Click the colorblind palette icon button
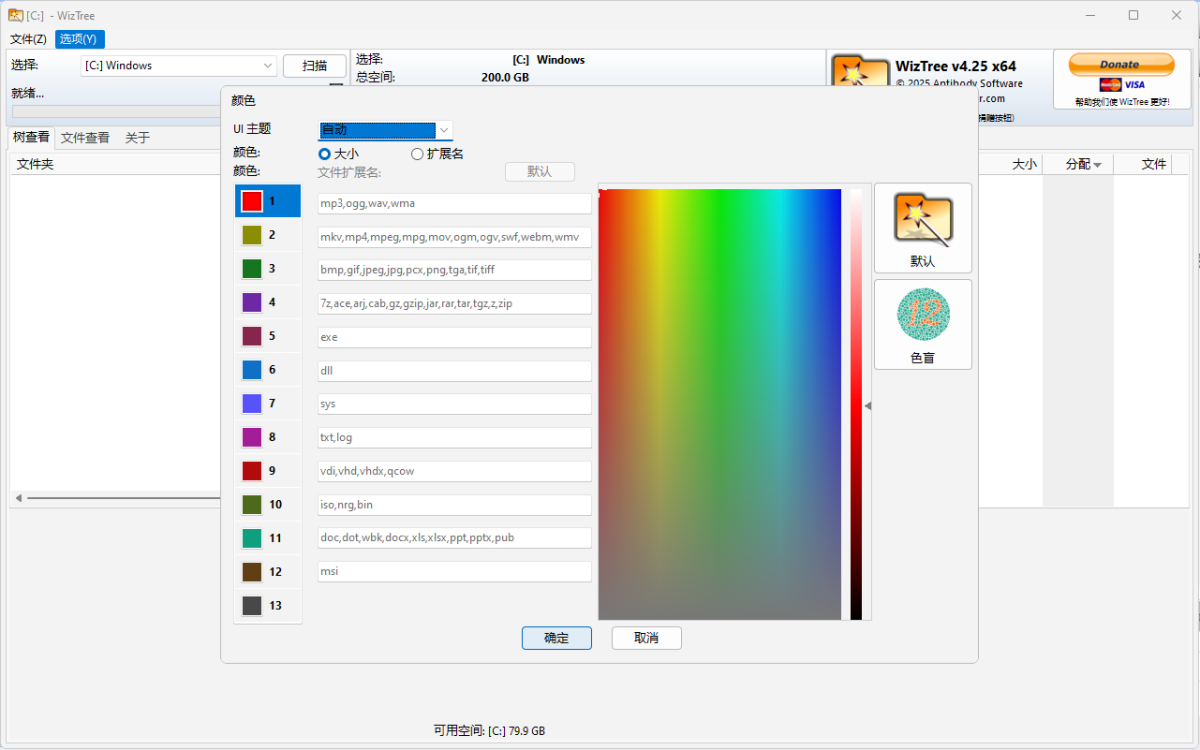The height and width of the screenshot is (750, 1200). point(922,324)
